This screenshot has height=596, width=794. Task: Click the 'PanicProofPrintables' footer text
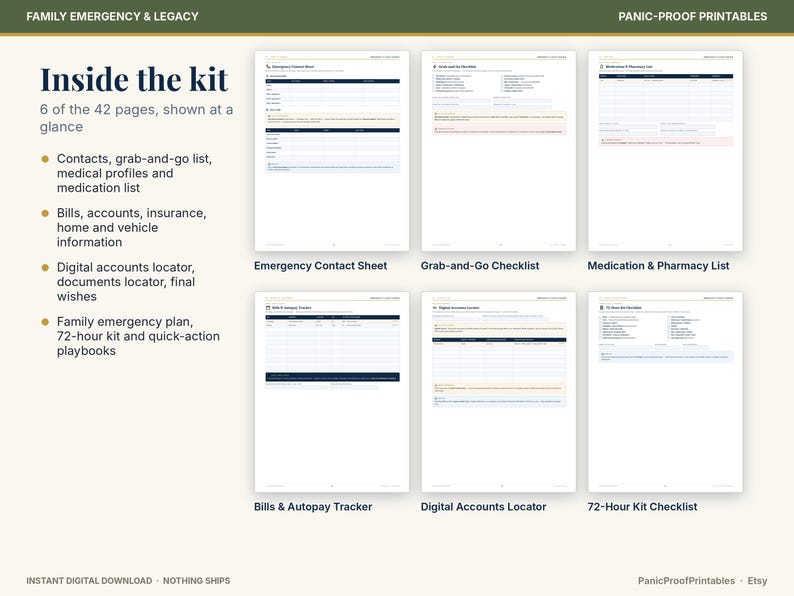pyautogui.click(x=686, y=581)
